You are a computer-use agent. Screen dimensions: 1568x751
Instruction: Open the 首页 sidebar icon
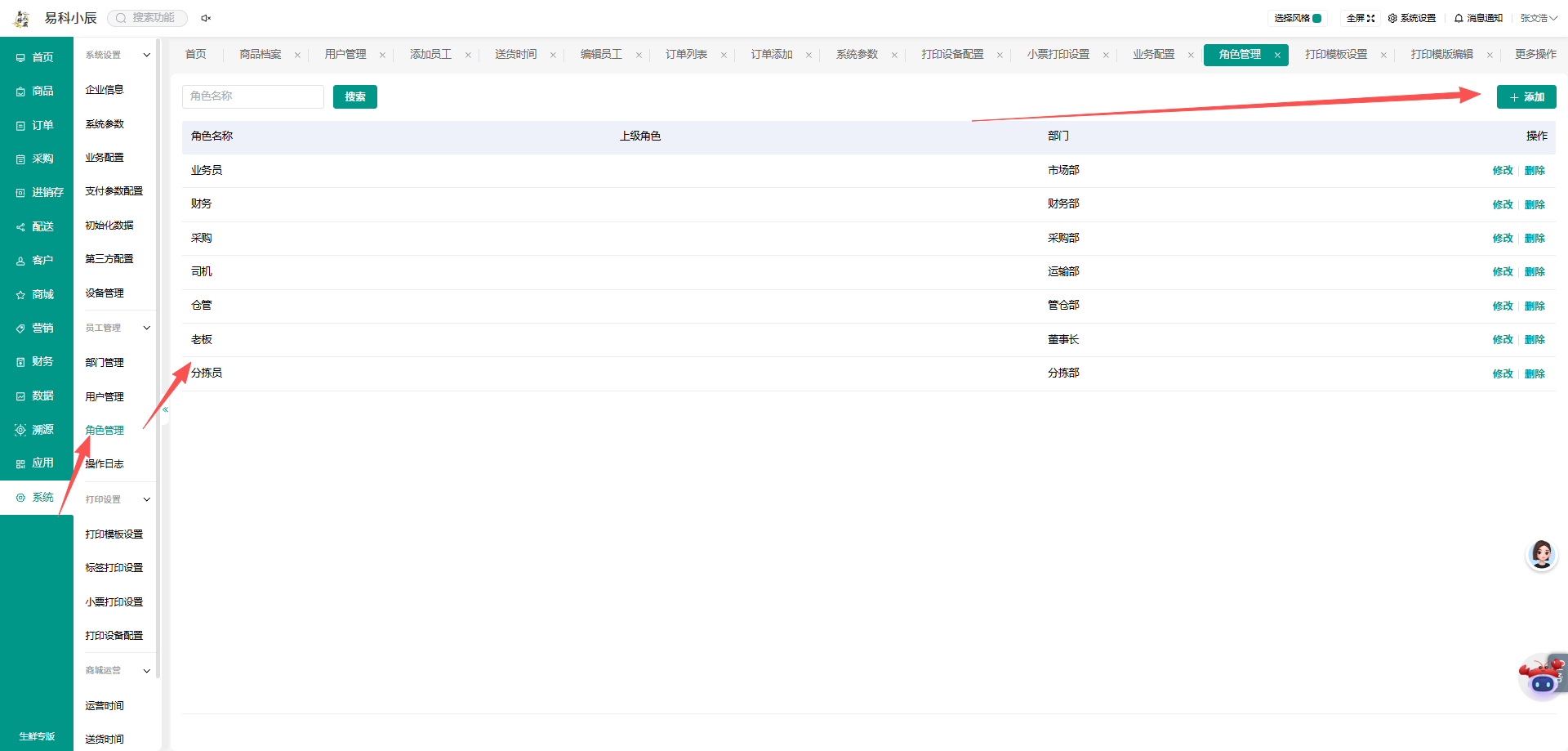tap(20, 58)
